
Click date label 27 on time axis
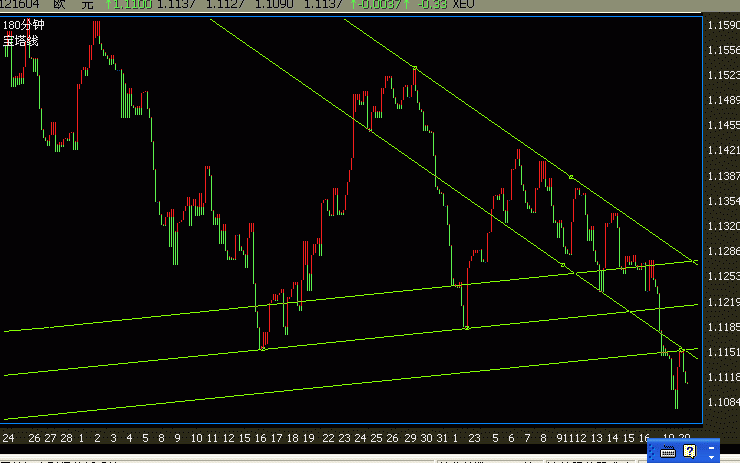[x=50, y=438]
